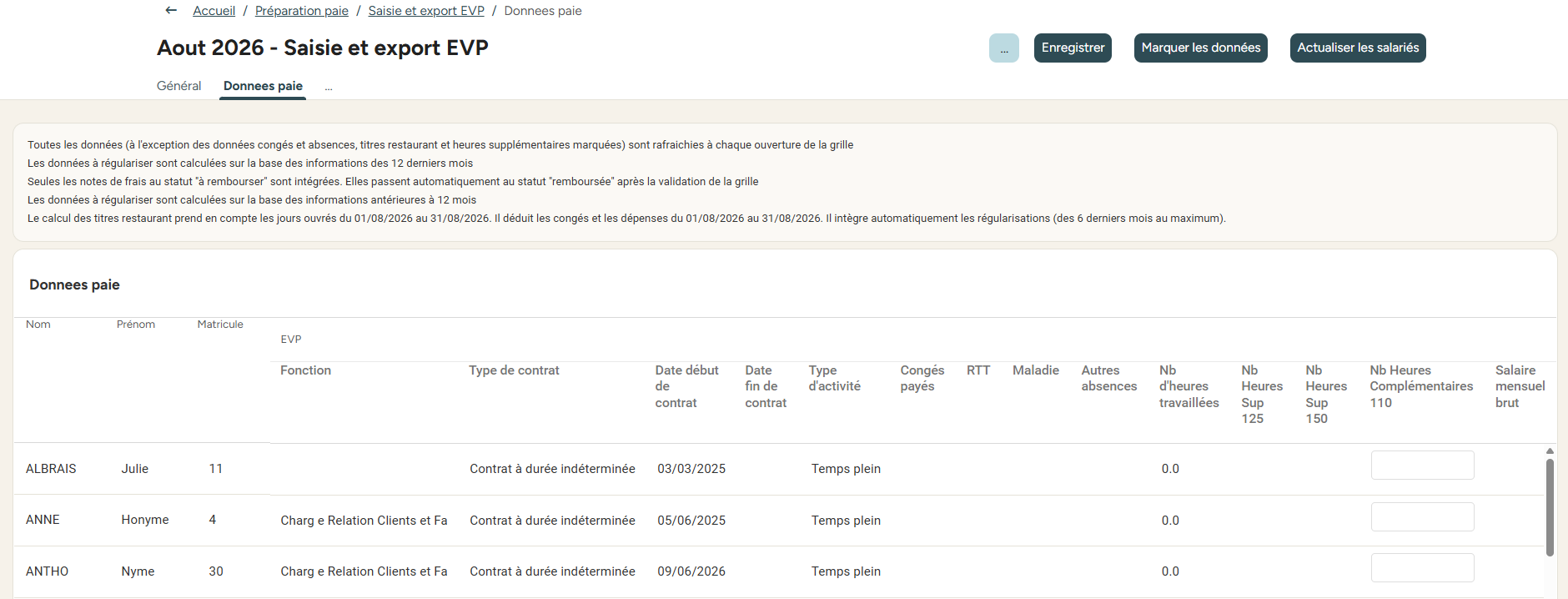This screenshot has height=599, width=1568.
Task: Click the Julie first name cell
Action: 135,469
